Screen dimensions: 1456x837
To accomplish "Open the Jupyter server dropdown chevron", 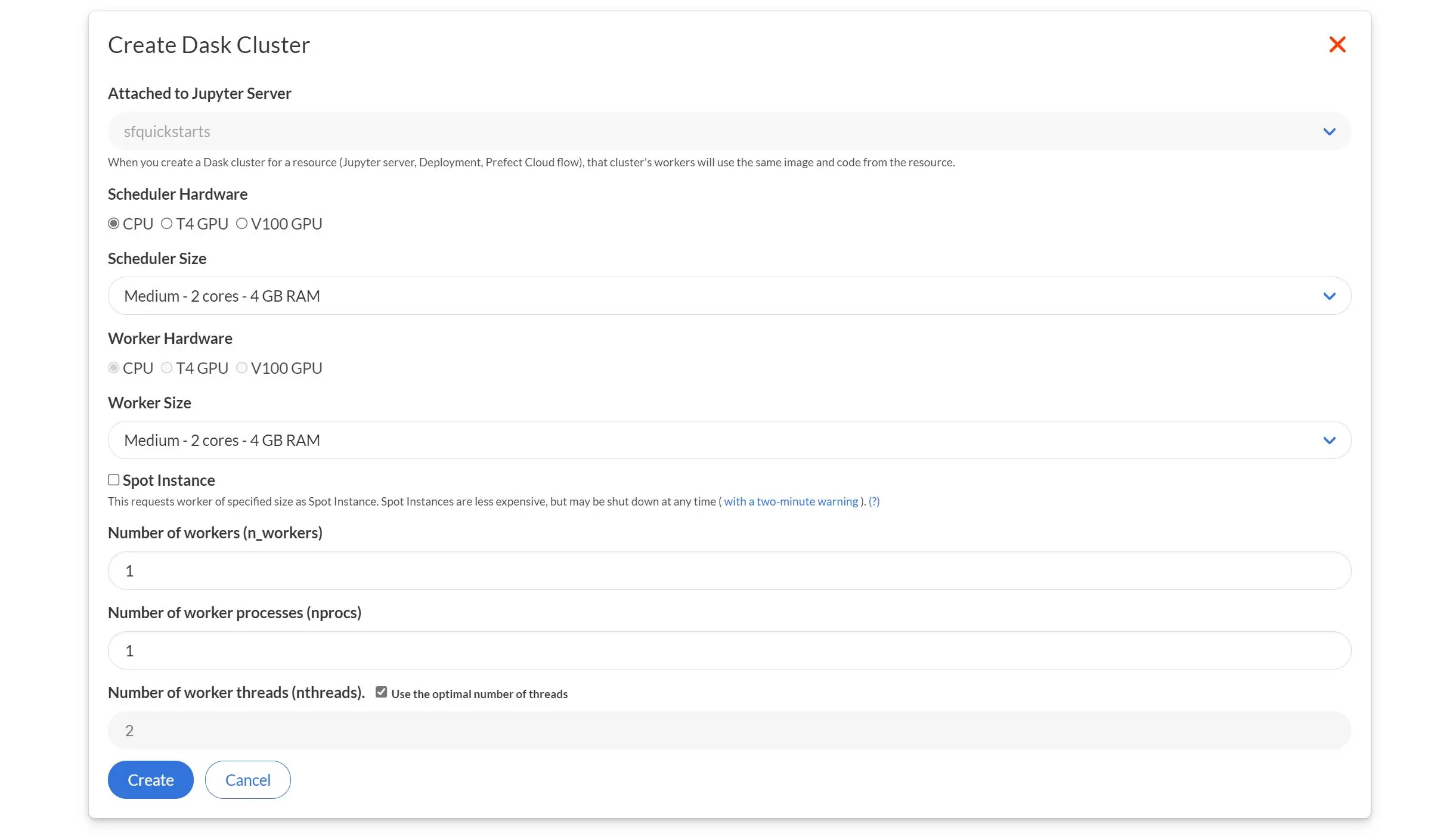I will coord(1329,131).
